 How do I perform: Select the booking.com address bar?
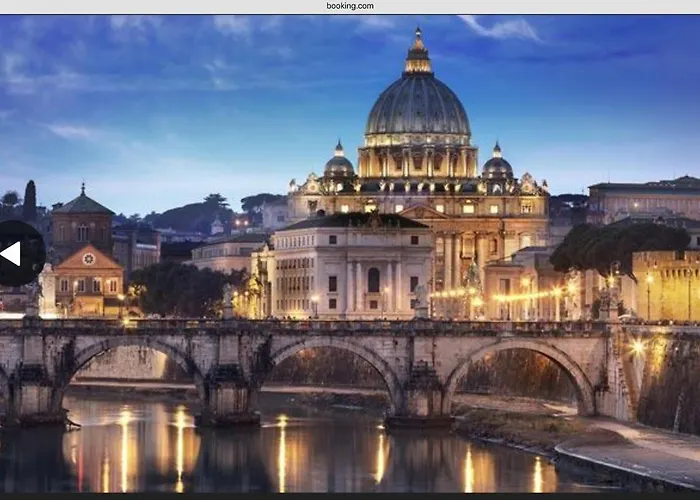pos(350,6)
